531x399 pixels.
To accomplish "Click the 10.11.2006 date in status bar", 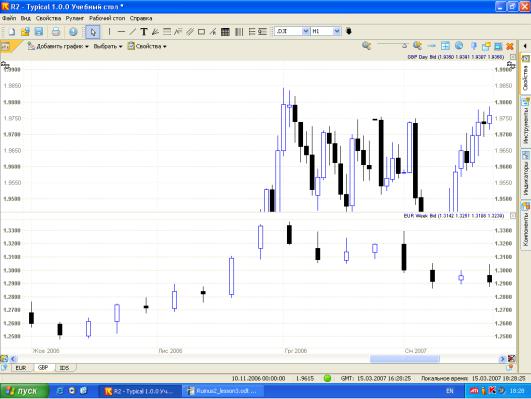I will [258, 378].
